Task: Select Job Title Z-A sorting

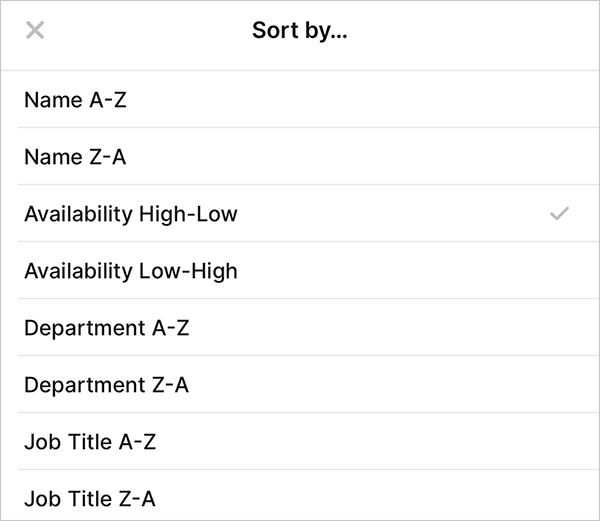Action: (90, 499)
